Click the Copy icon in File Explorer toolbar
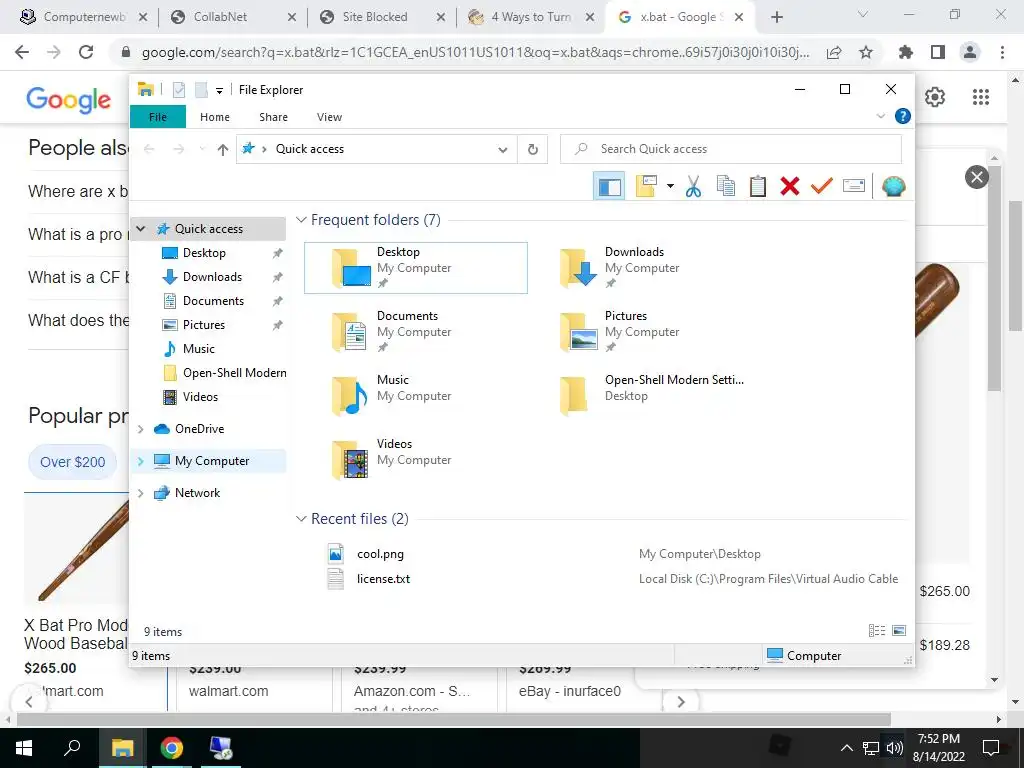1024x768 pixels. click(x=726, y=187)
